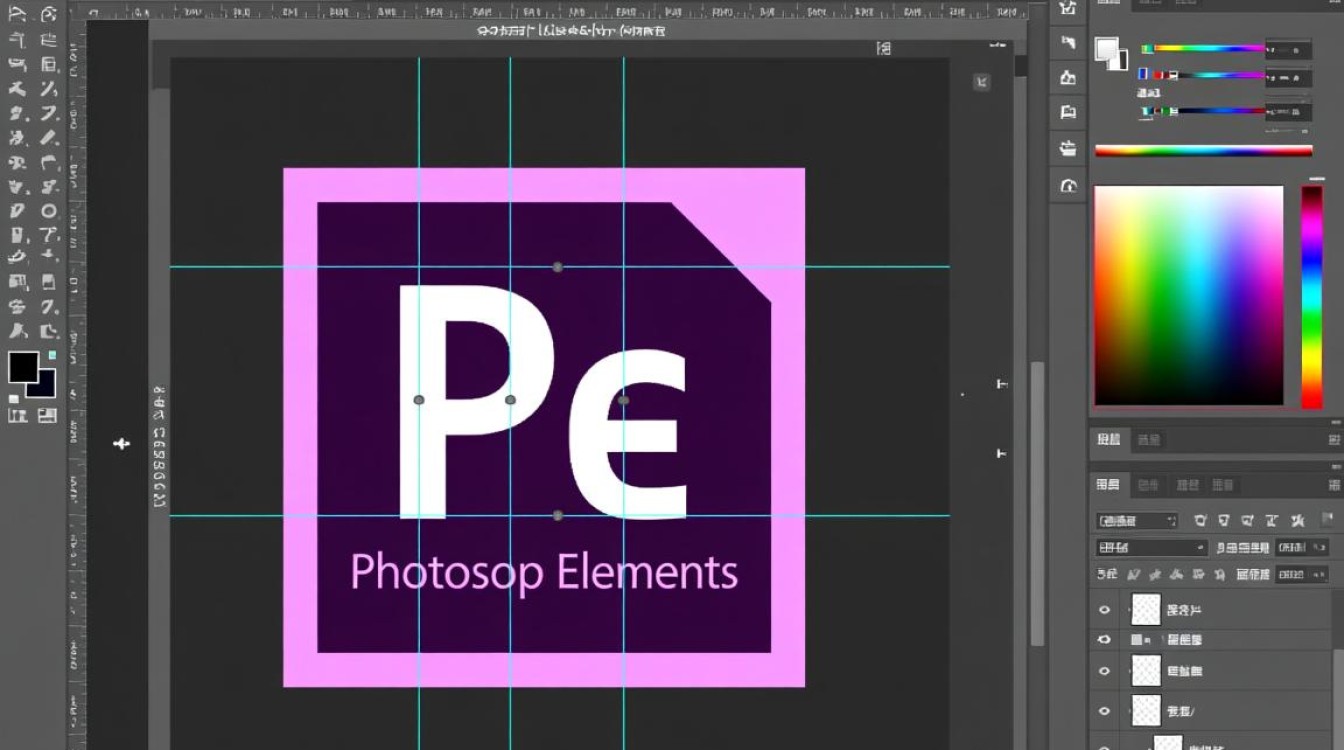Click the value field of the top color slider

[1287, 49]
